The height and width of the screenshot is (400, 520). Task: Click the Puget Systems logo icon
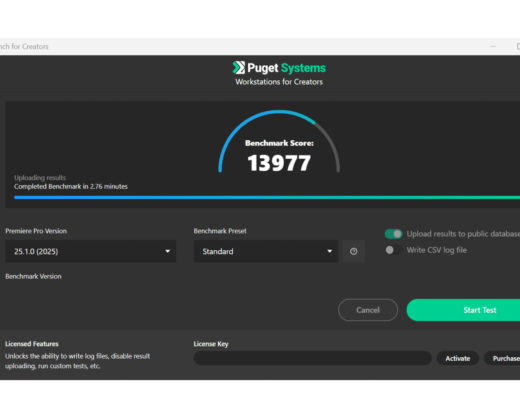pyautogui.click(x=239, y=68)
